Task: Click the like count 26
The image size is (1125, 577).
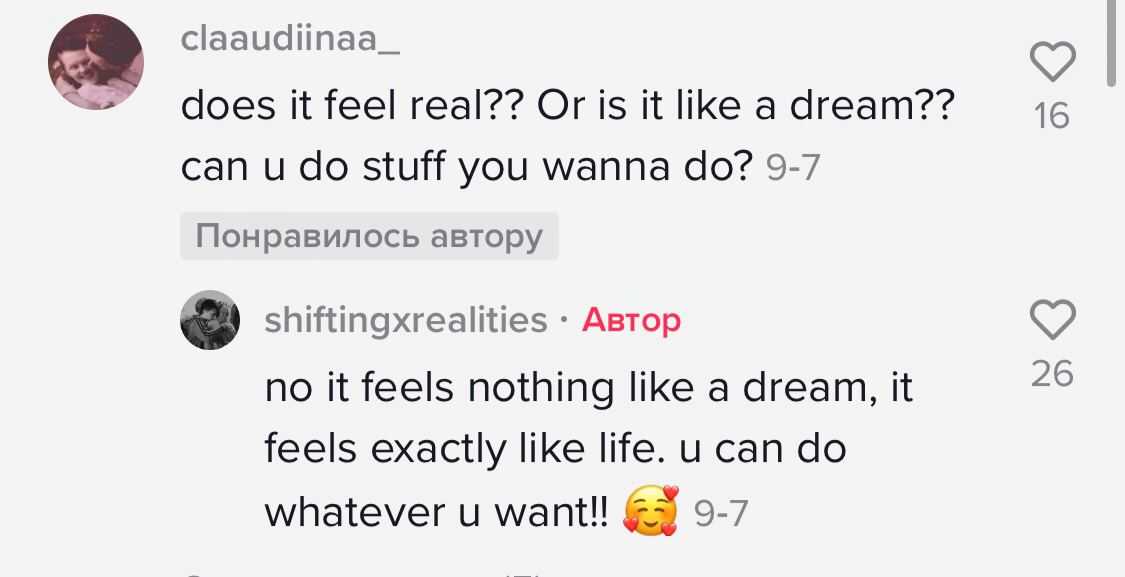Action: point(1051,374)
